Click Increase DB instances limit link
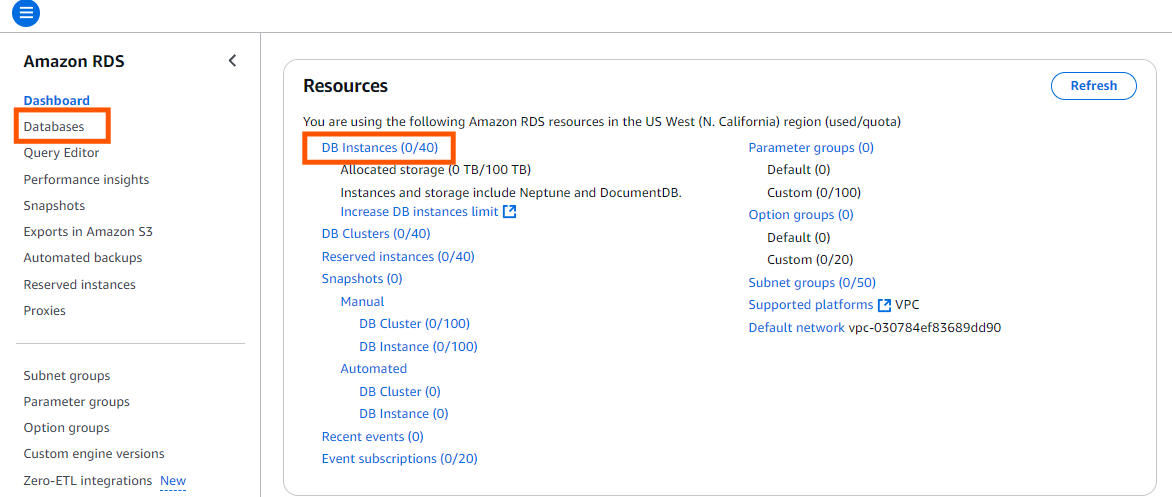The image size is (1172, 497). pos(419,212)
